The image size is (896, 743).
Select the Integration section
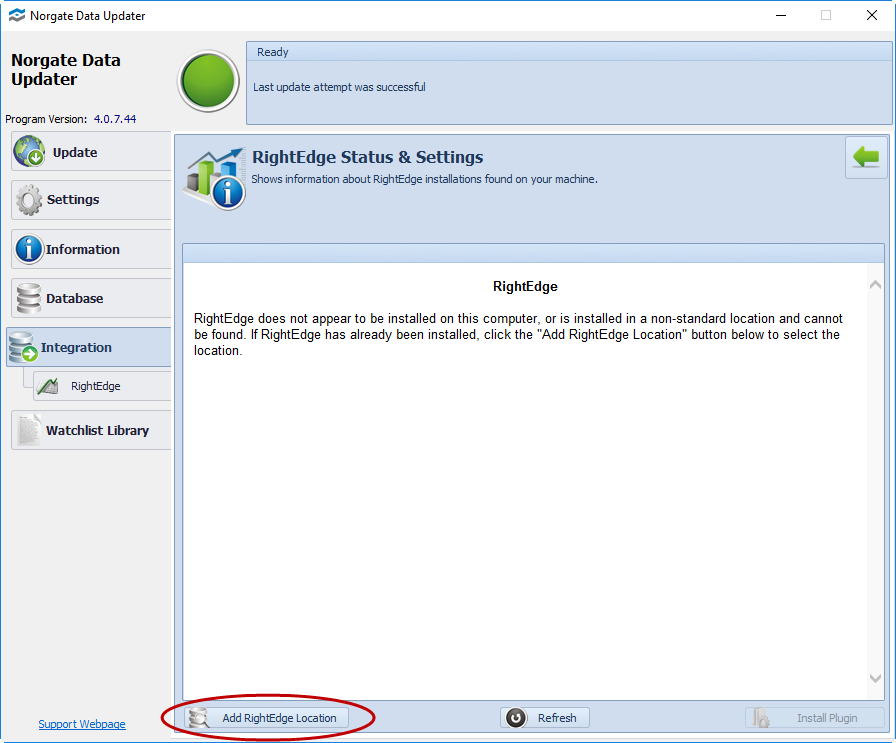89,347
